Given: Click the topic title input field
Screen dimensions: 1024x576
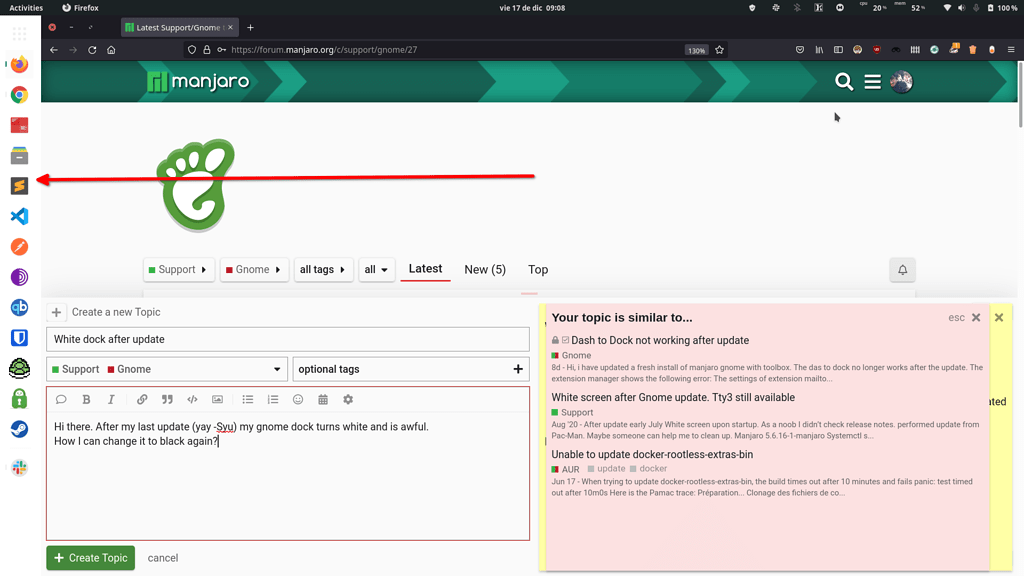Looking at the screenshot, I should (x=288, y=340).
